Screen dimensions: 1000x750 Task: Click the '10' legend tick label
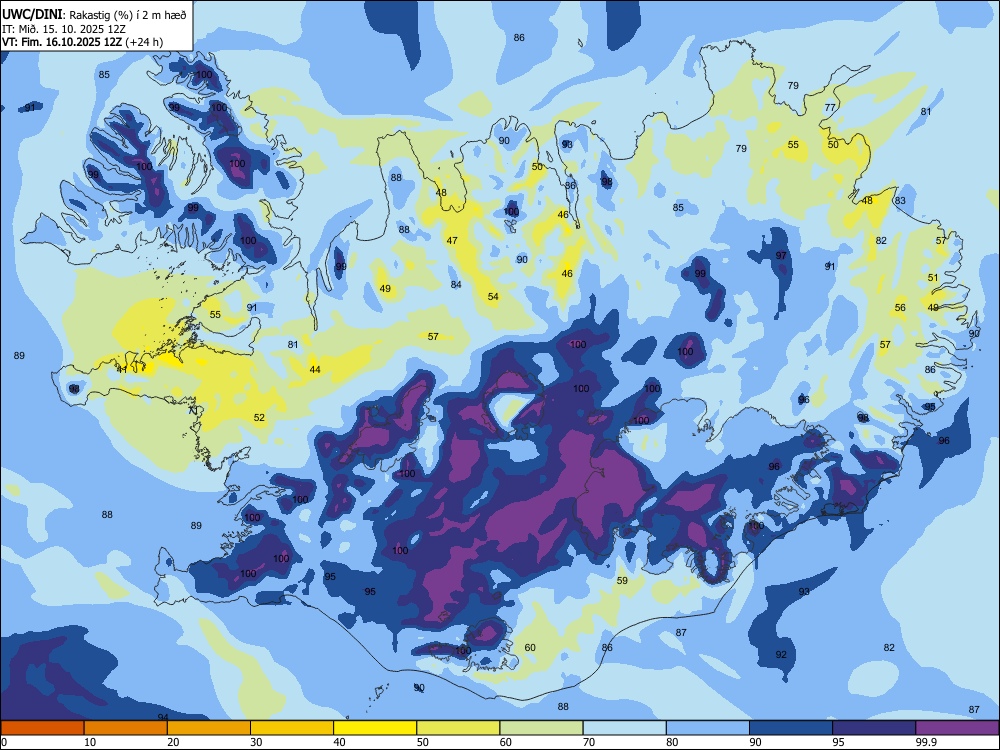tap(90, 742)
